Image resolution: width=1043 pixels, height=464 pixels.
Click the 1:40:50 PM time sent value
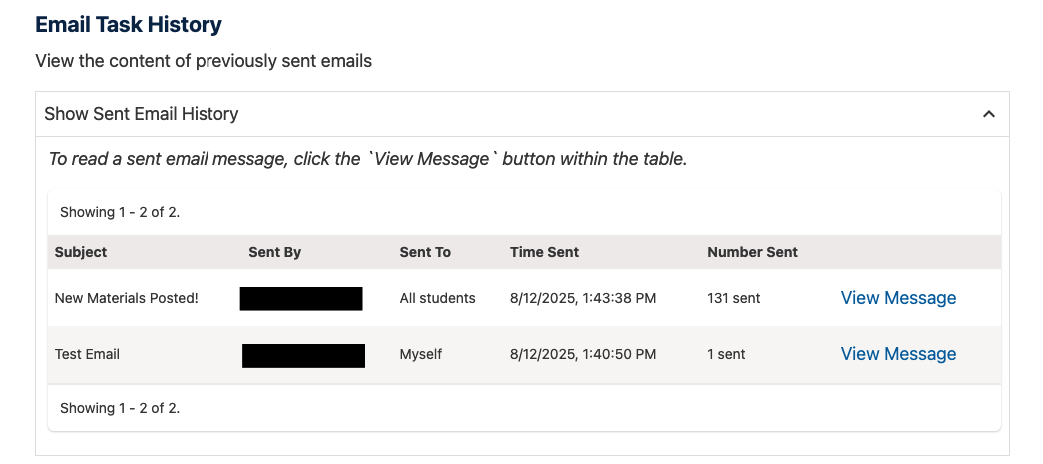(x=582, y=354)
